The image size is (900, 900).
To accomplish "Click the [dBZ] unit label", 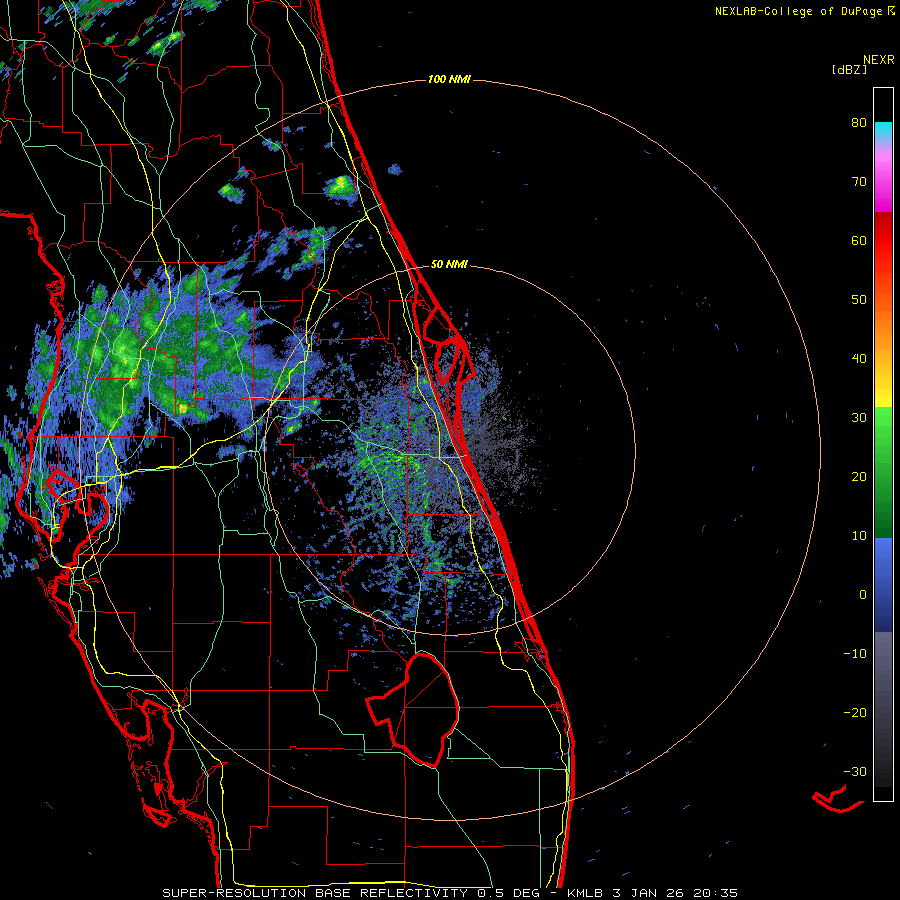I will click(849, 69).
